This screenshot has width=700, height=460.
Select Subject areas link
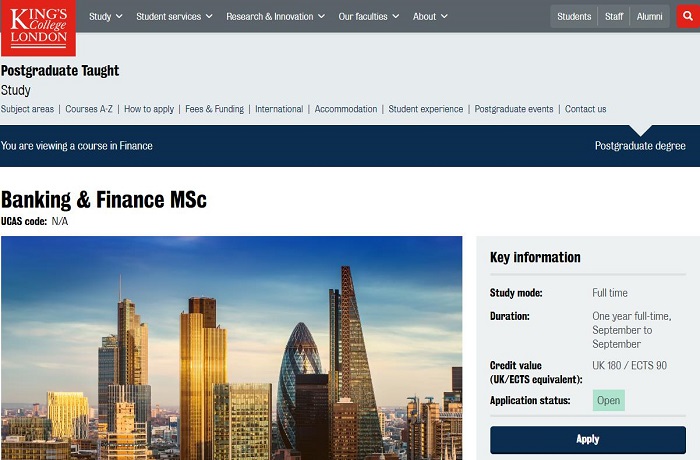click(x=27, y=109)
